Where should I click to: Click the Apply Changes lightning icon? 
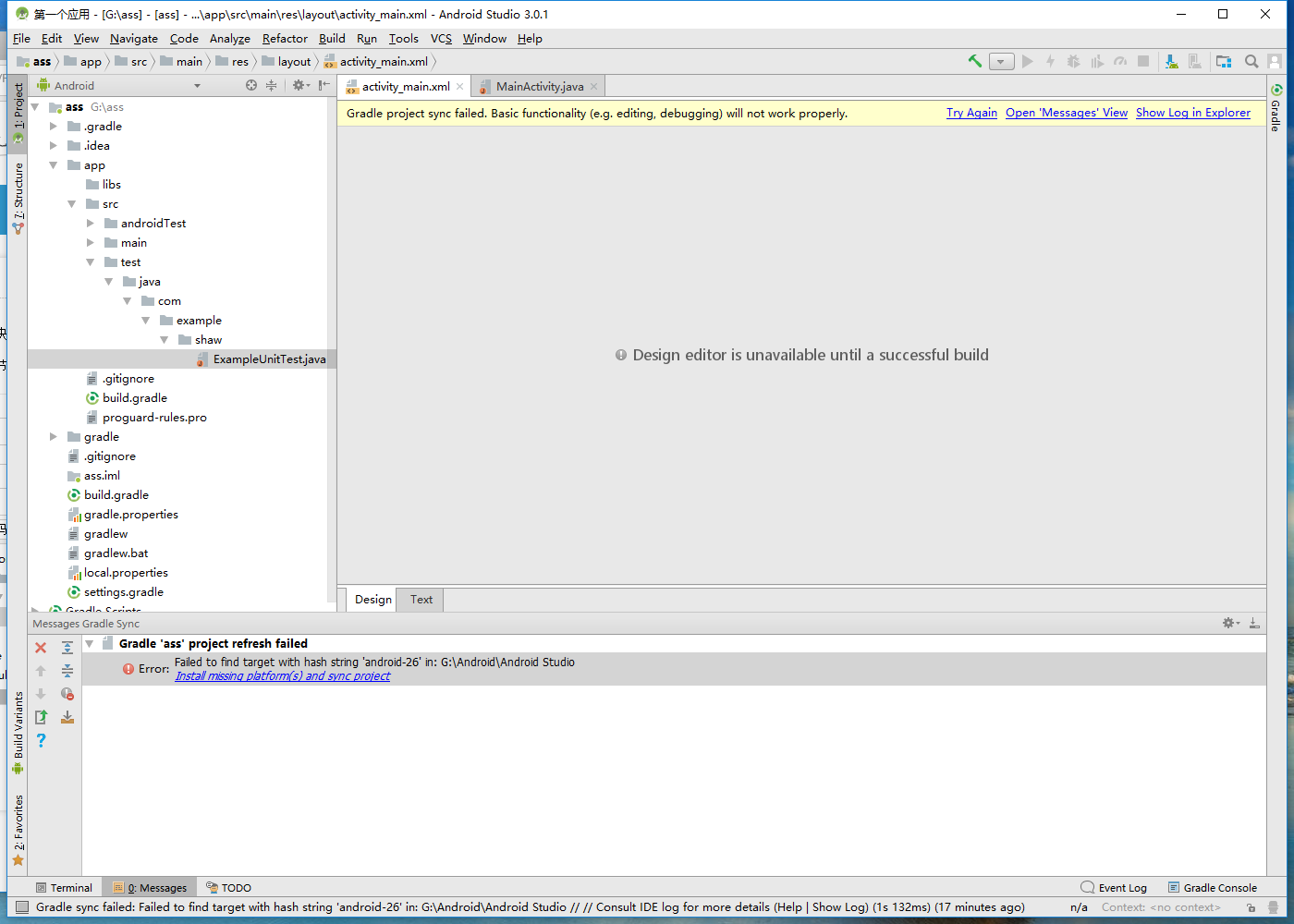pos(1050,61)
